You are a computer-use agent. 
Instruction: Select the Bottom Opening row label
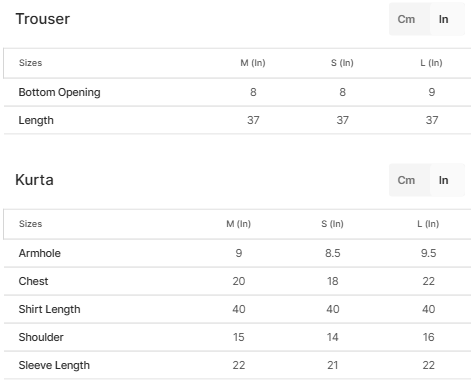coord(59,92)
